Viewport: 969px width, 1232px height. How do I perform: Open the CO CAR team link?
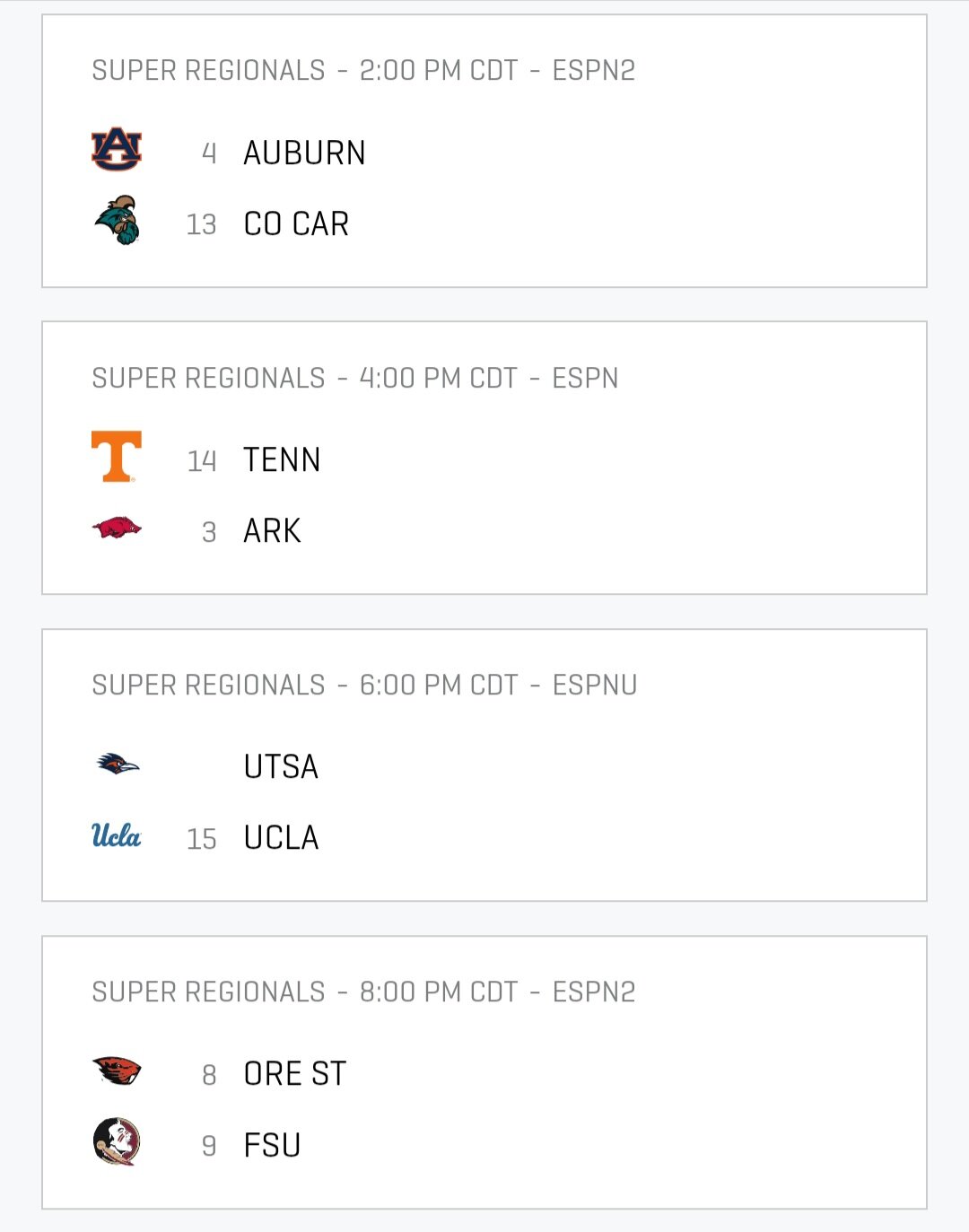point(296,223)
